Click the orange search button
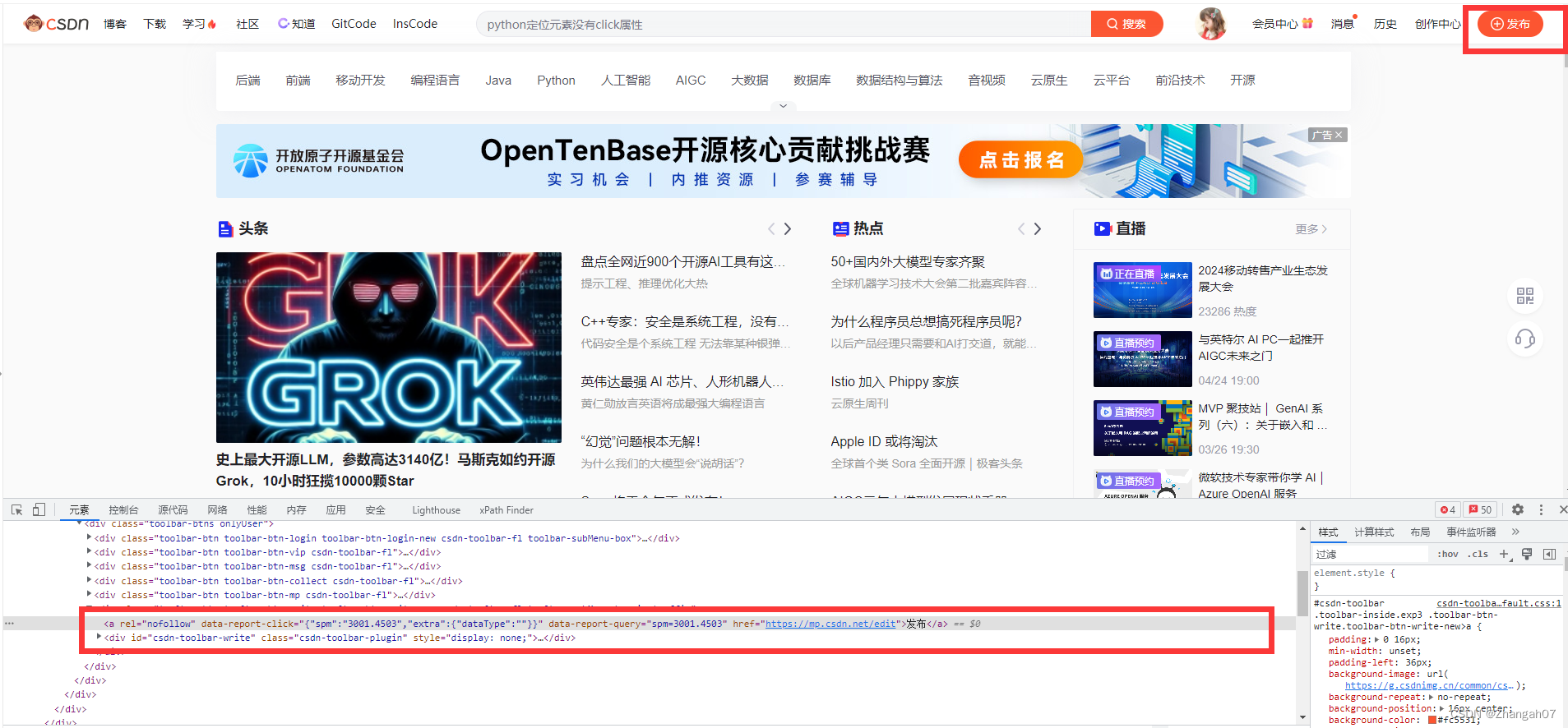Screen dimensions: 1568x728 pyautogui.click(x=1126, y=24)
